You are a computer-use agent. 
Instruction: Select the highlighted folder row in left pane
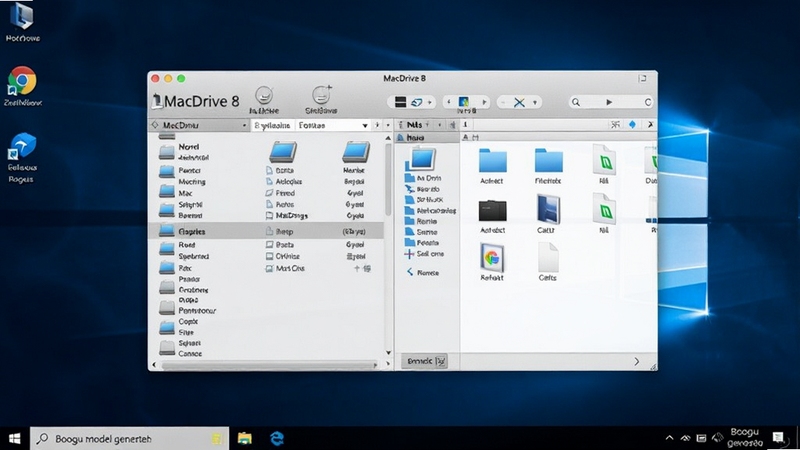click(x=265, y=231)
